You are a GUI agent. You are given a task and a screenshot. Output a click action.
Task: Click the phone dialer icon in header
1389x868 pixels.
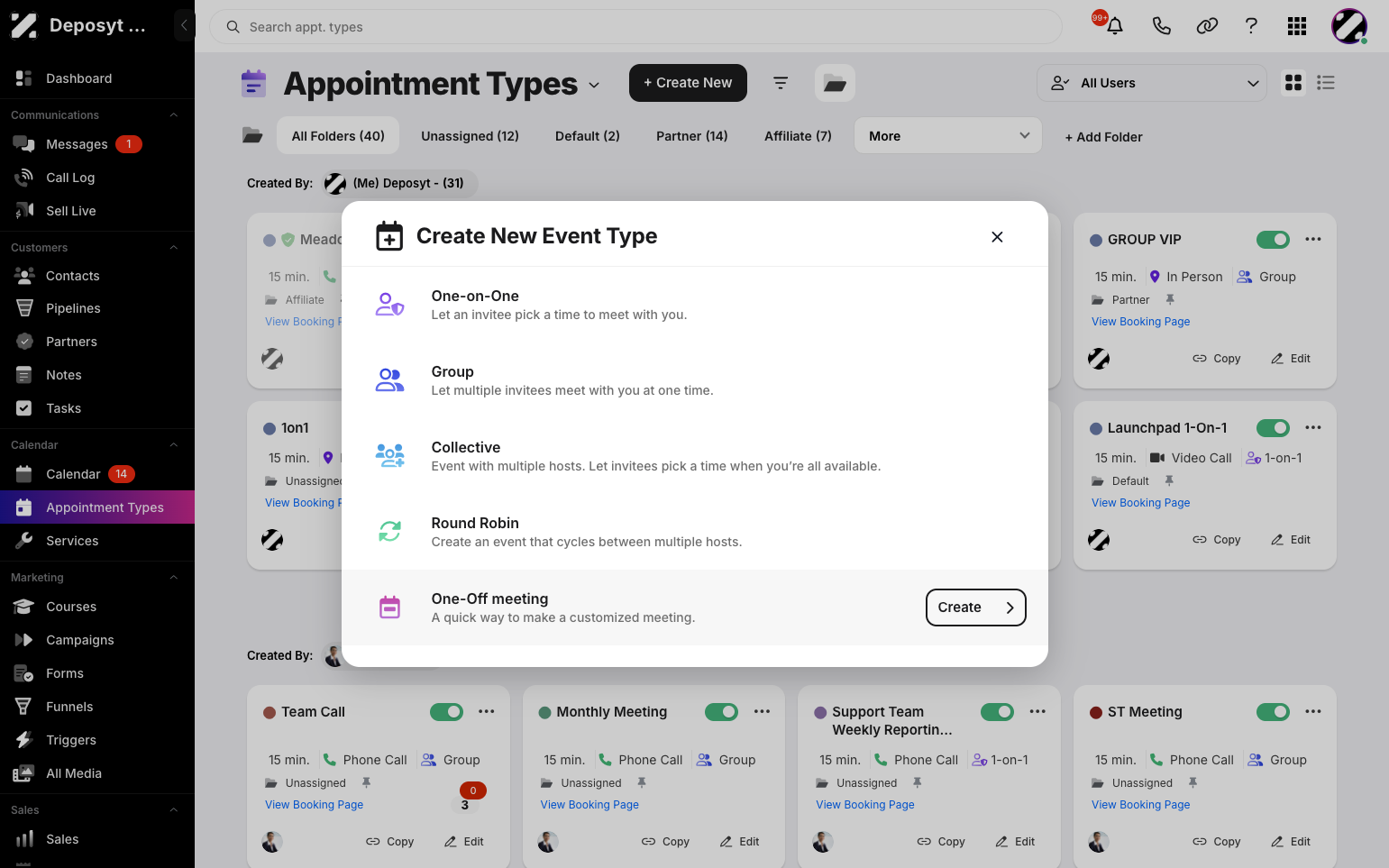(x=1161, y=26)
